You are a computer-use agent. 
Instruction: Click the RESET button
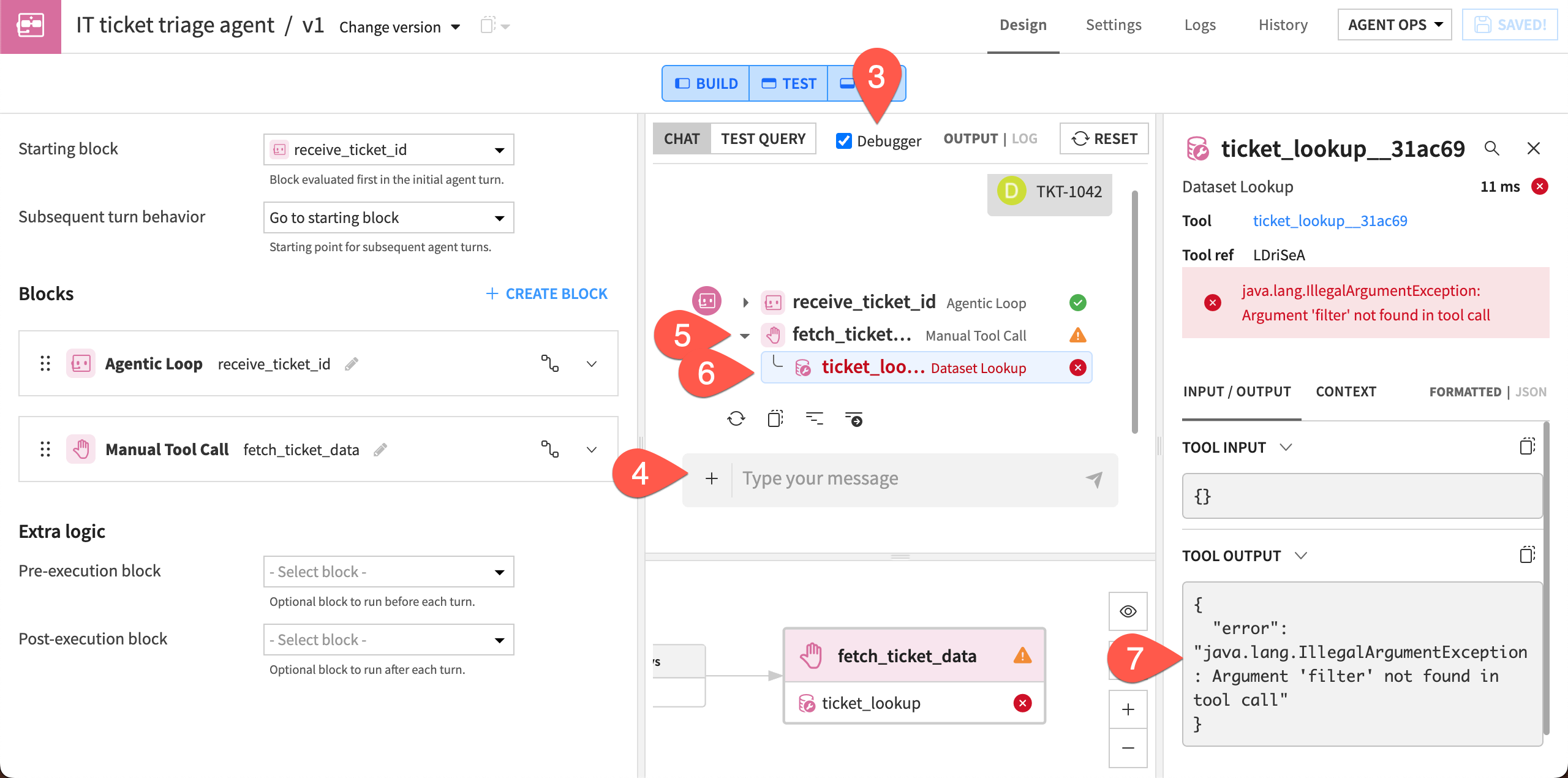[1104, 139]
